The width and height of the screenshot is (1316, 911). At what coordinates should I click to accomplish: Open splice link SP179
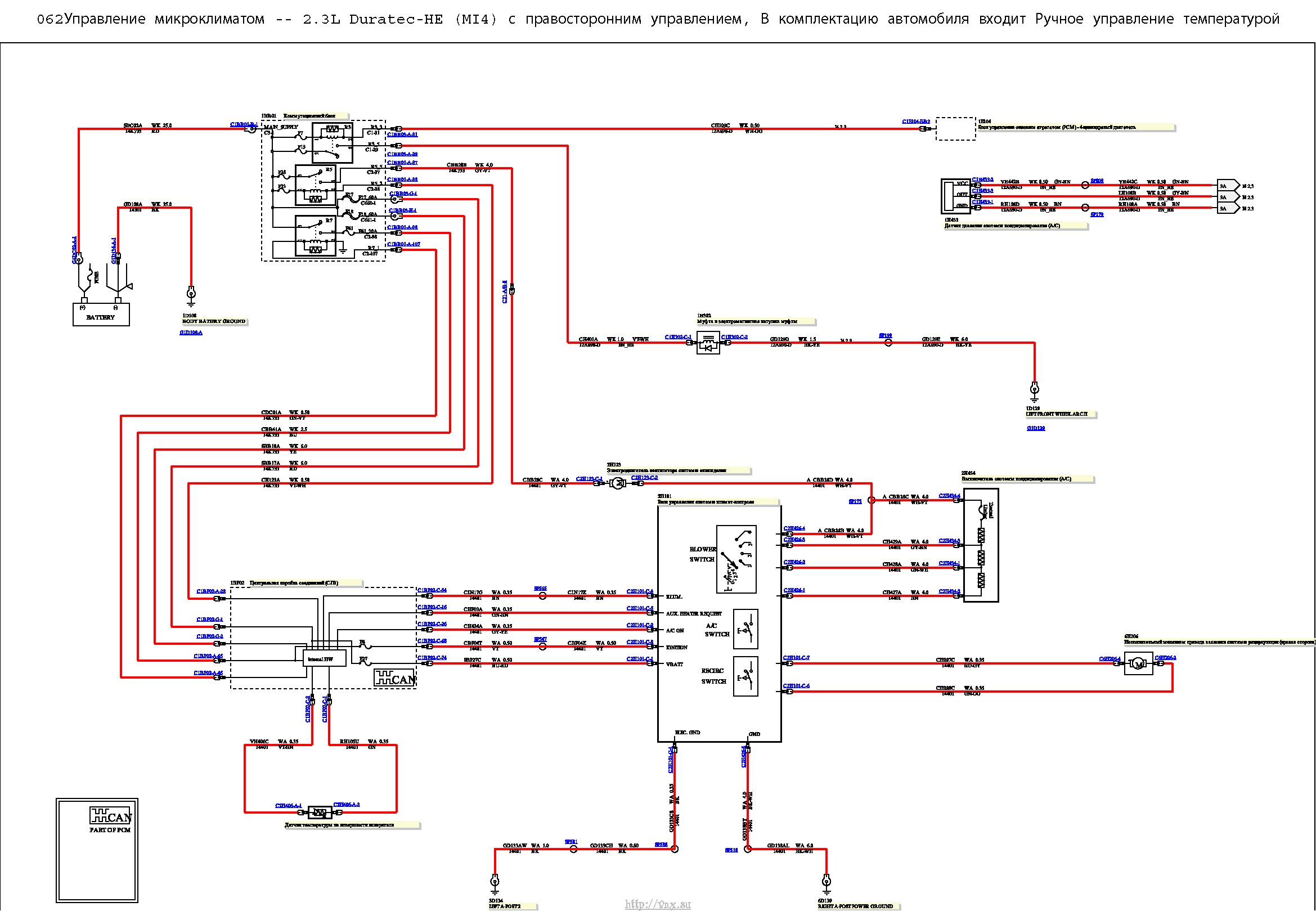click(x=1097, y=214)
